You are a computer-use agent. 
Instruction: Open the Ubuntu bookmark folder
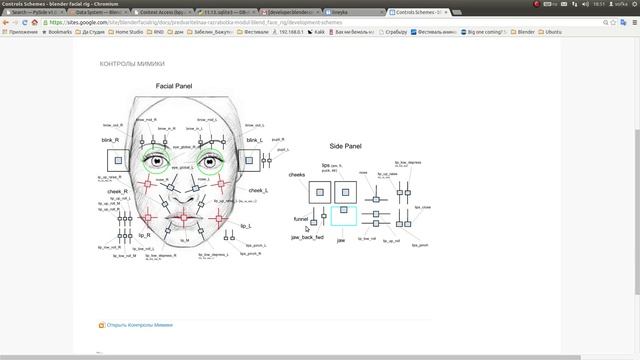(550, 32)
